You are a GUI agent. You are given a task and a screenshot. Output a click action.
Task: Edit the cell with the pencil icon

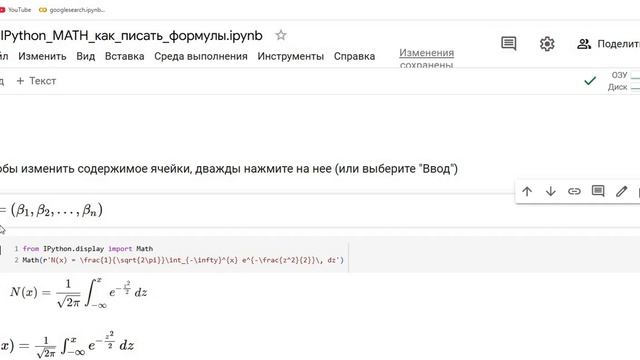622,191
